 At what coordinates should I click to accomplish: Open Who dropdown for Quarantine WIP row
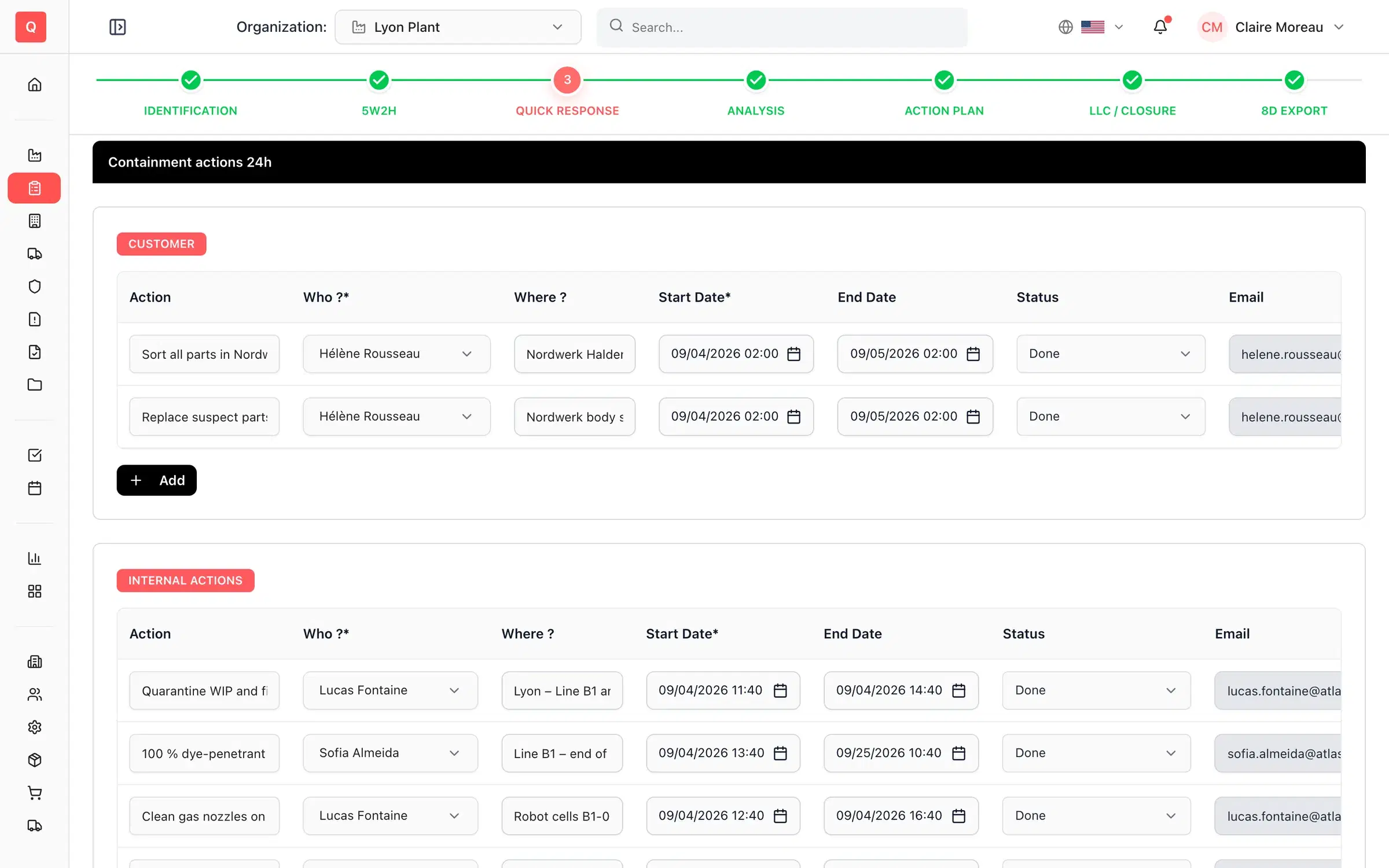pos(390,690)
